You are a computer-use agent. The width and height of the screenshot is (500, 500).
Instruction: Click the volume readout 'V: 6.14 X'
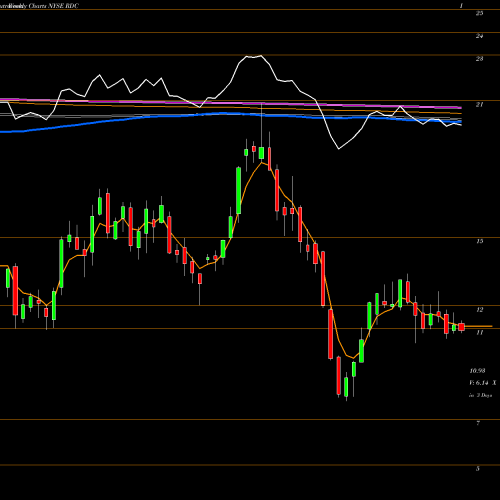[483, 383]
